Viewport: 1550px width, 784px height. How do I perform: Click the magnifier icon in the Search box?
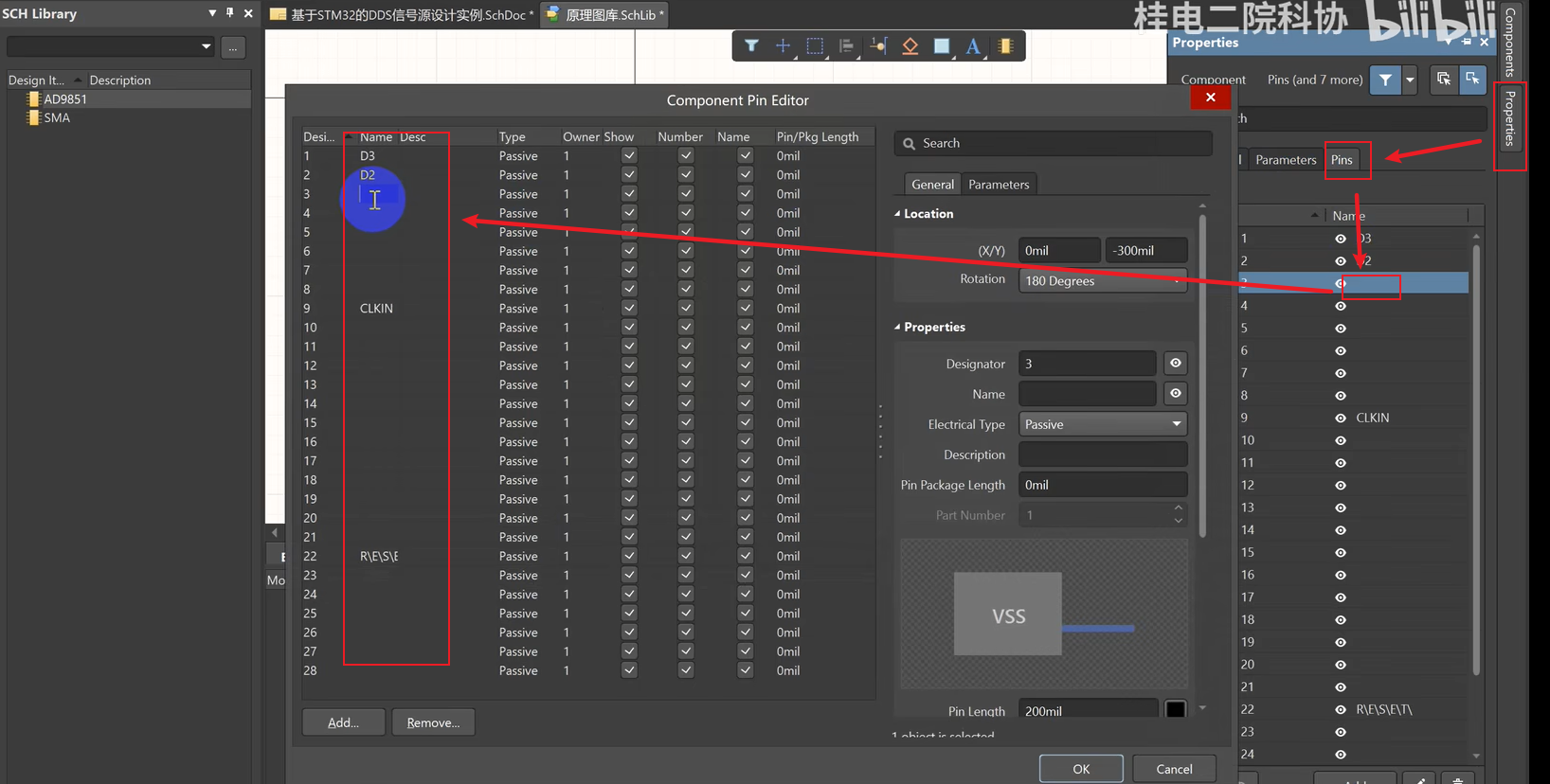tap(910, 143)
